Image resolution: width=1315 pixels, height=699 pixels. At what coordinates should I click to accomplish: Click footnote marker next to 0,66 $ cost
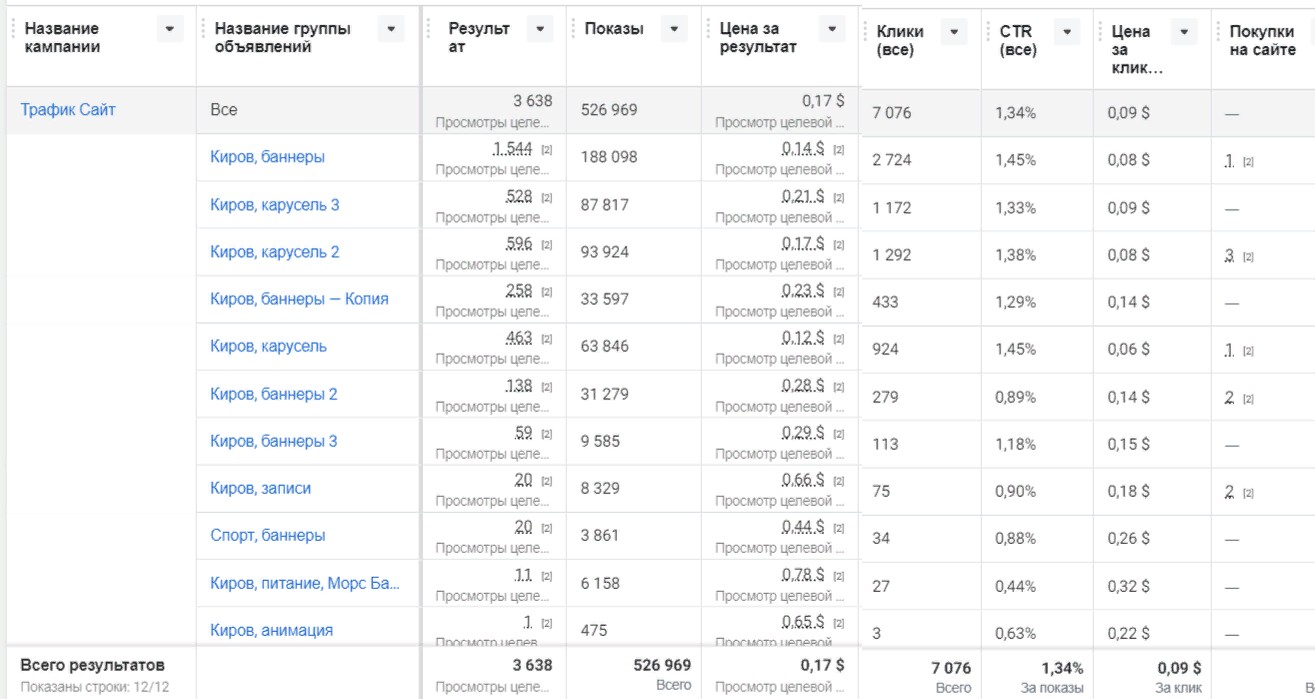(838, 481)
